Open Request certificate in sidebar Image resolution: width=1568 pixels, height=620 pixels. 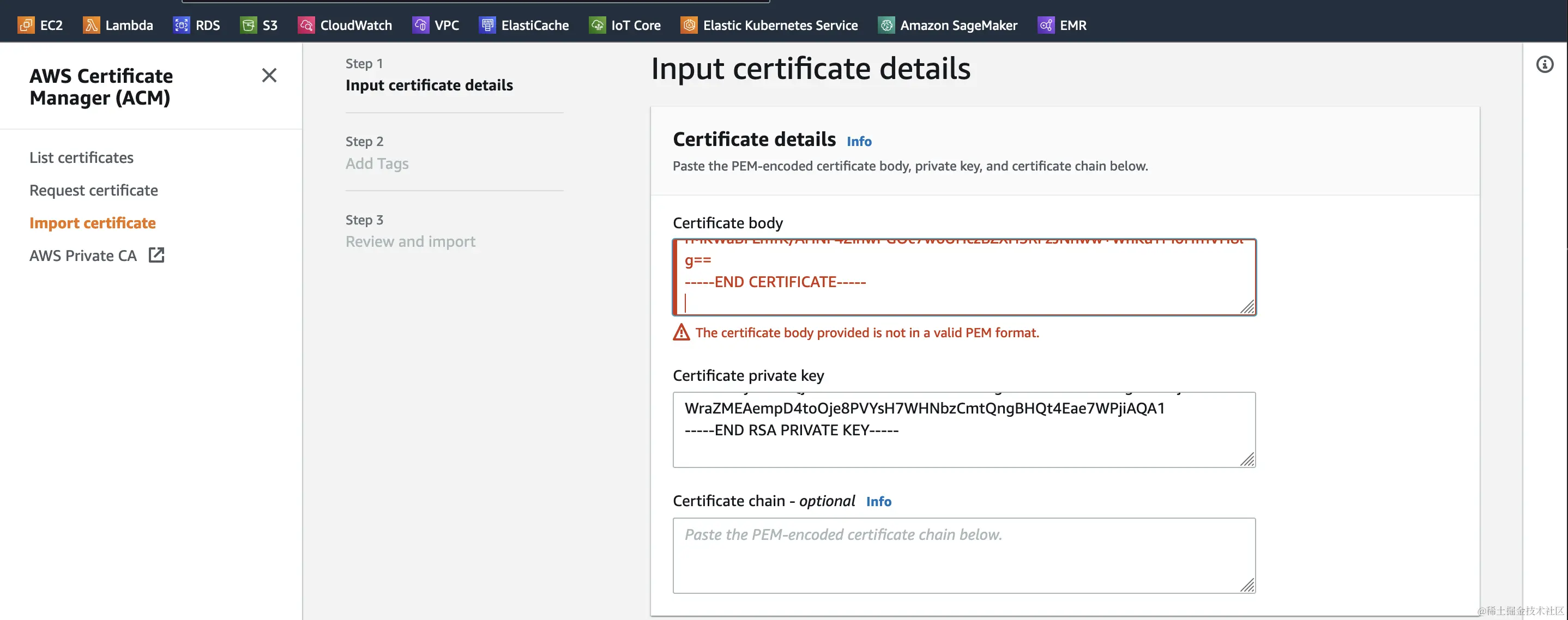tap(94, 191)
